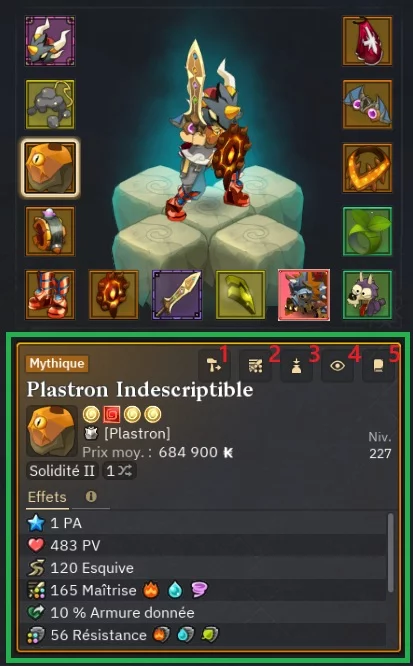Select the red striped boots slot
This screenshot has height=666, width=413.
pyautogui.click(x=50, y=295)
